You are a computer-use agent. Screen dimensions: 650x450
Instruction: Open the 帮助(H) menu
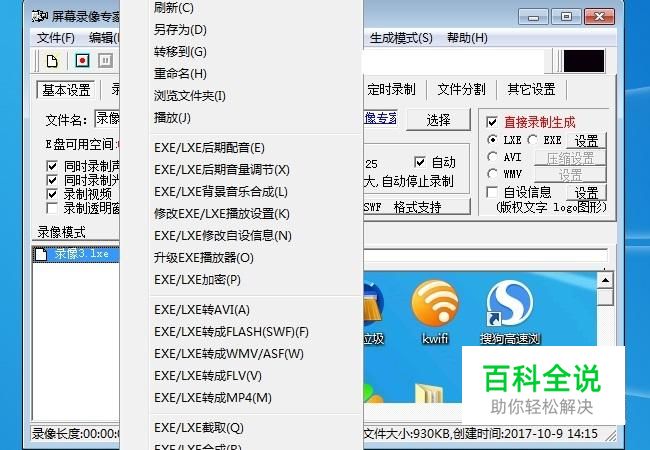pyautogui.click(x=467, y=38)
